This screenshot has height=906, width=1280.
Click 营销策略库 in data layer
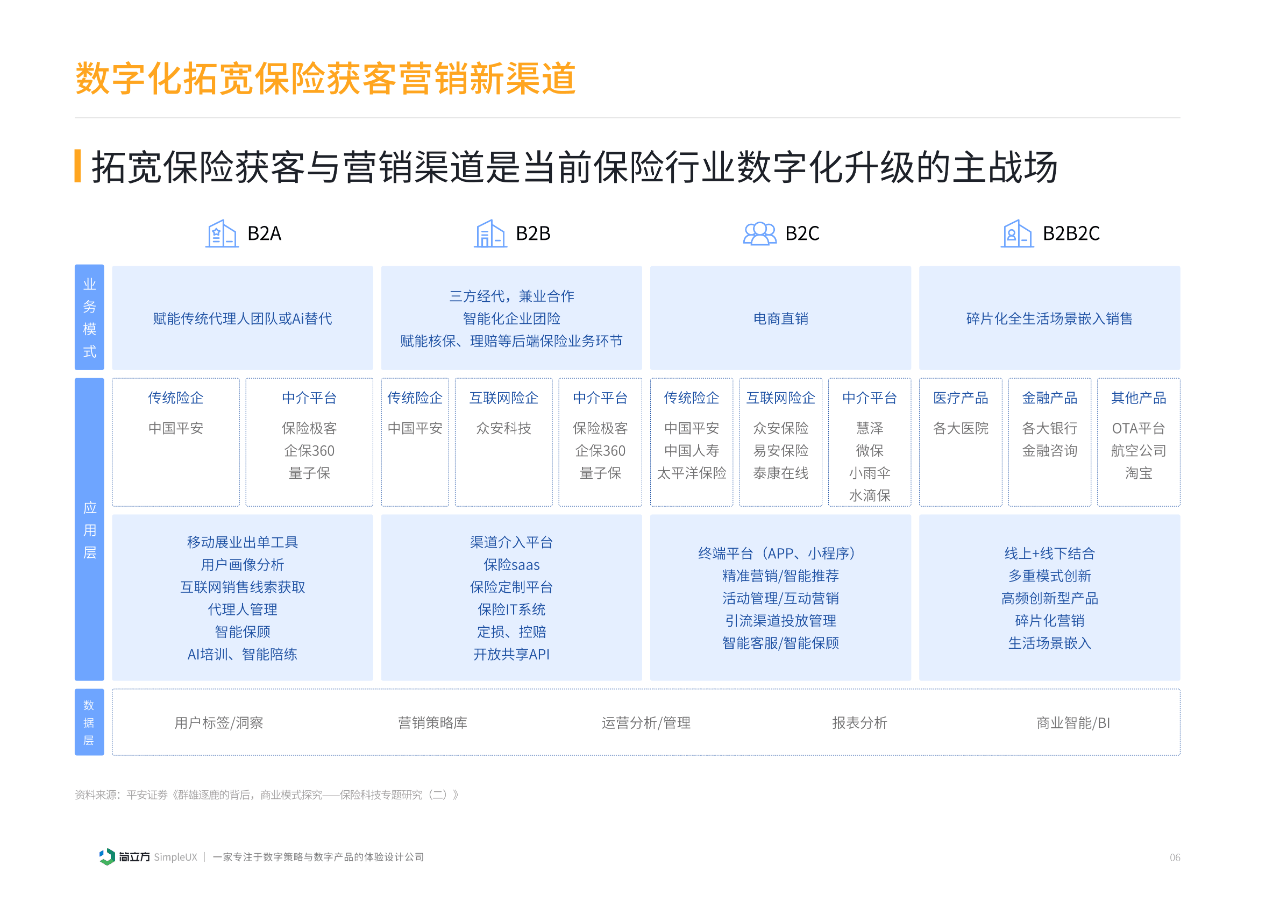click(x=432, y=722)
